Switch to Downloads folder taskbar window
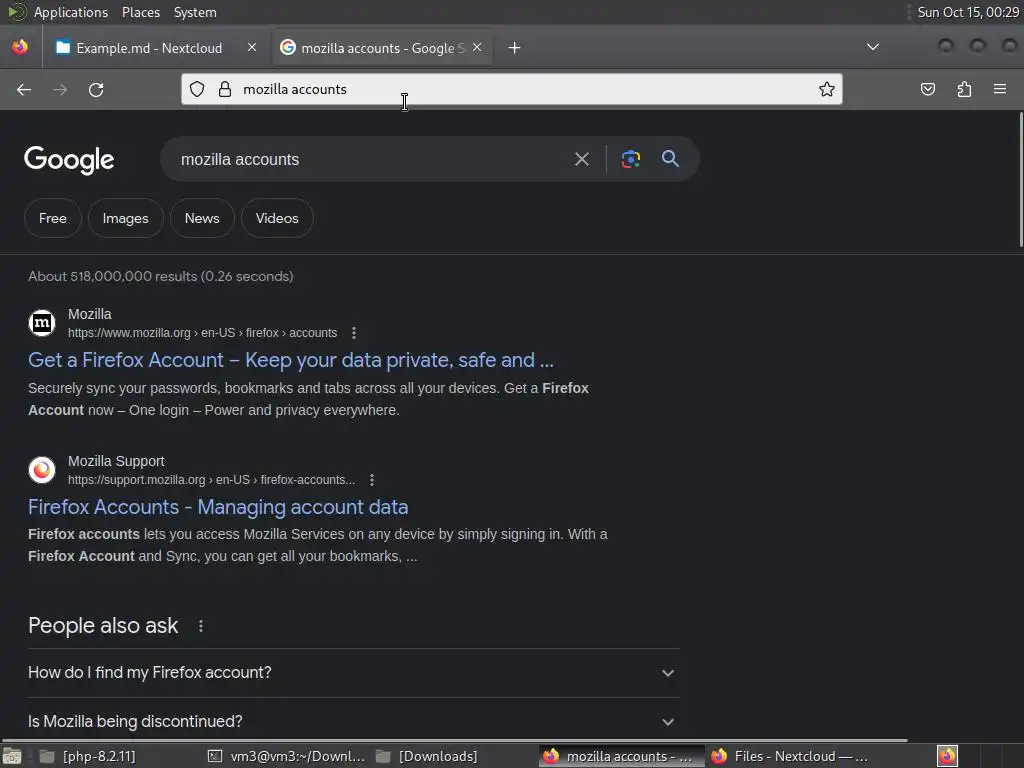Screen dimensions: 1024x768 pyautogui.click(x=426, y=756)
